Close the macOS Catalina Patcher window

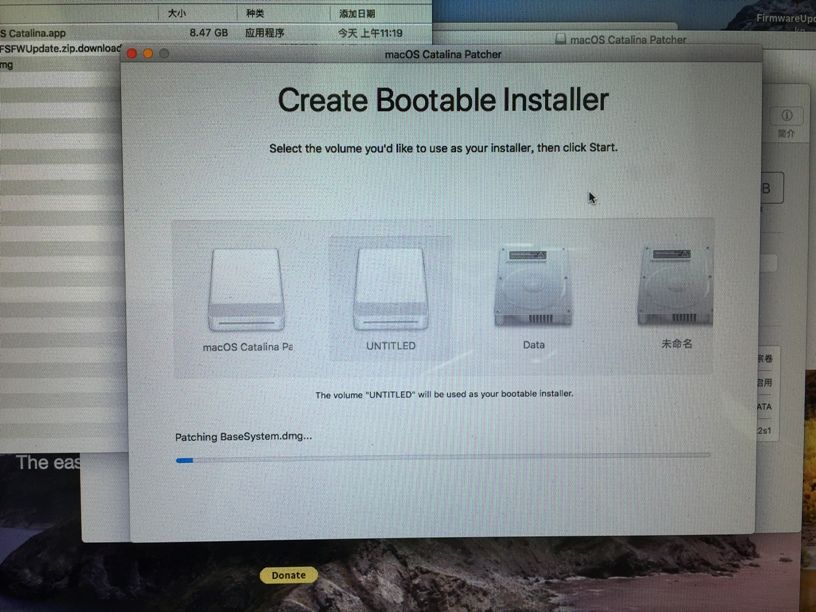pos(132,54)
